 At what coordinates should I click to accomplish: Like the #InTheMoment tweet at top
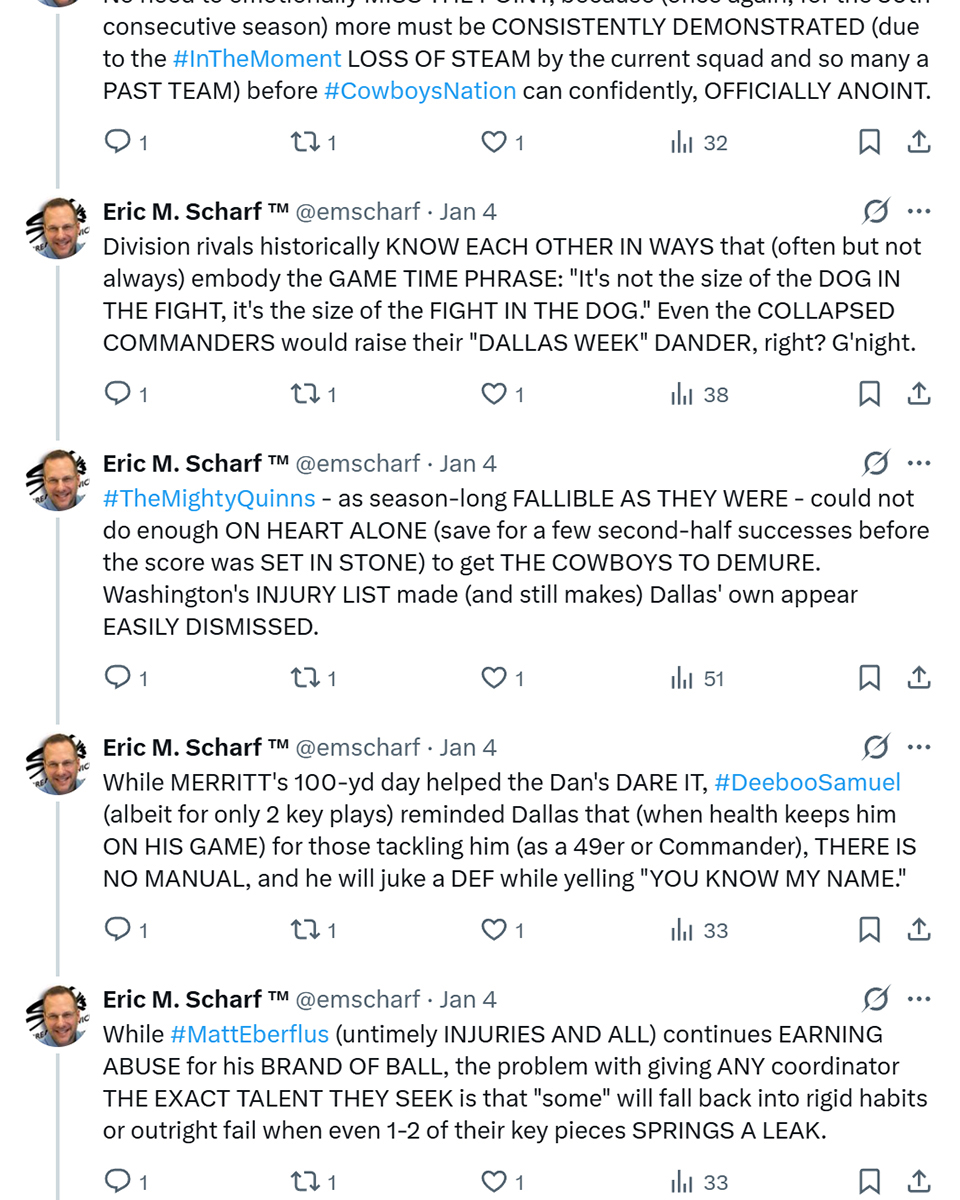[x=494, y=142]
